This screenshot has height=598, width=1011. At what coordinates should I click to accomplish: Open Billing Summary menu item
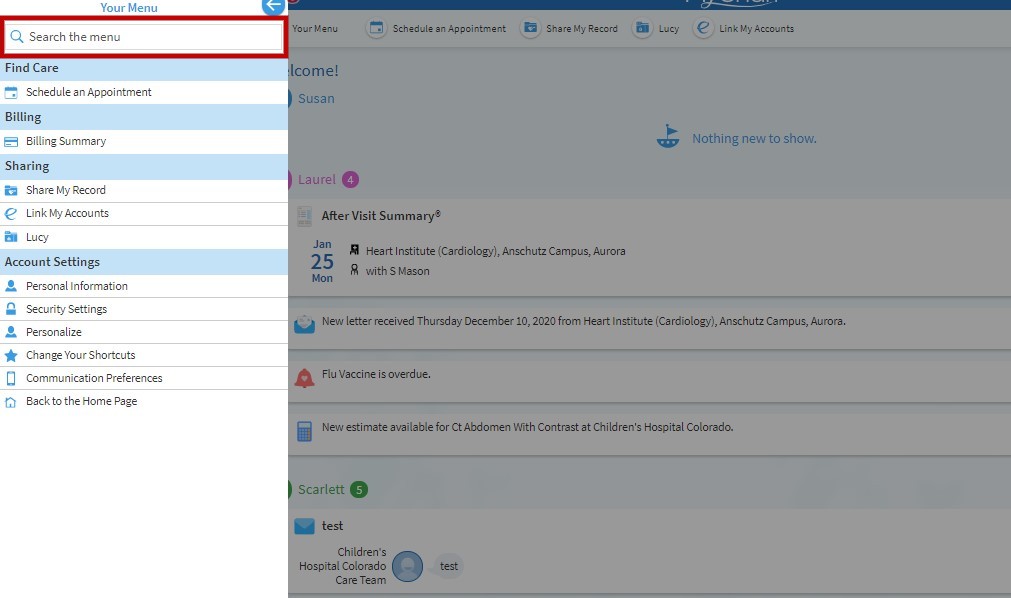coord(66,141)
